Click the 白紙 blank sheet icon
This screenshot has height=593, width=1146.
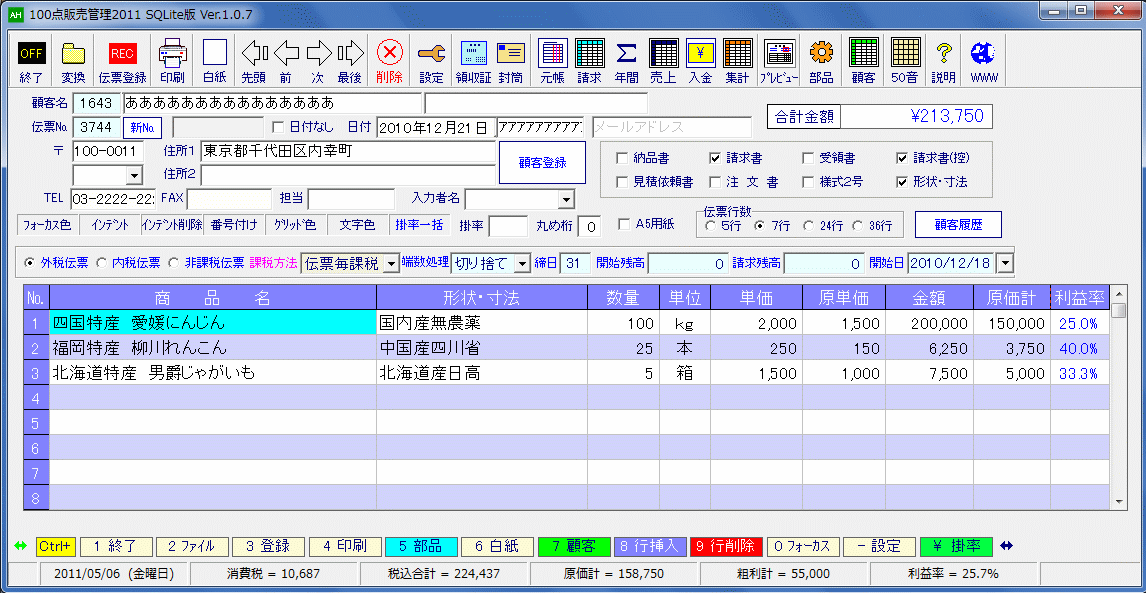pyautogui.click(x=215, y=61)
